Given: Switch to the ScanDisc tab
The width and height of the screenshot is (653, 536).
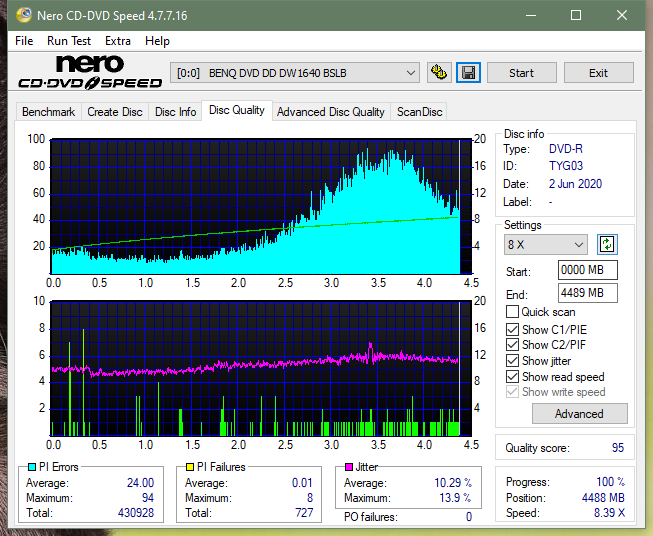Looking at the screenshot, I should point(419,112).
